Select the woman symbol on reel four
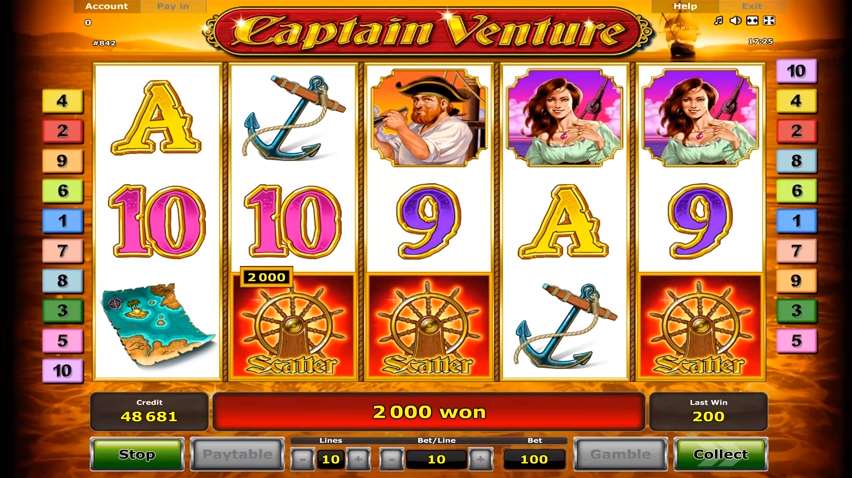This screenshot has height=478, width=852. [564, 117]
